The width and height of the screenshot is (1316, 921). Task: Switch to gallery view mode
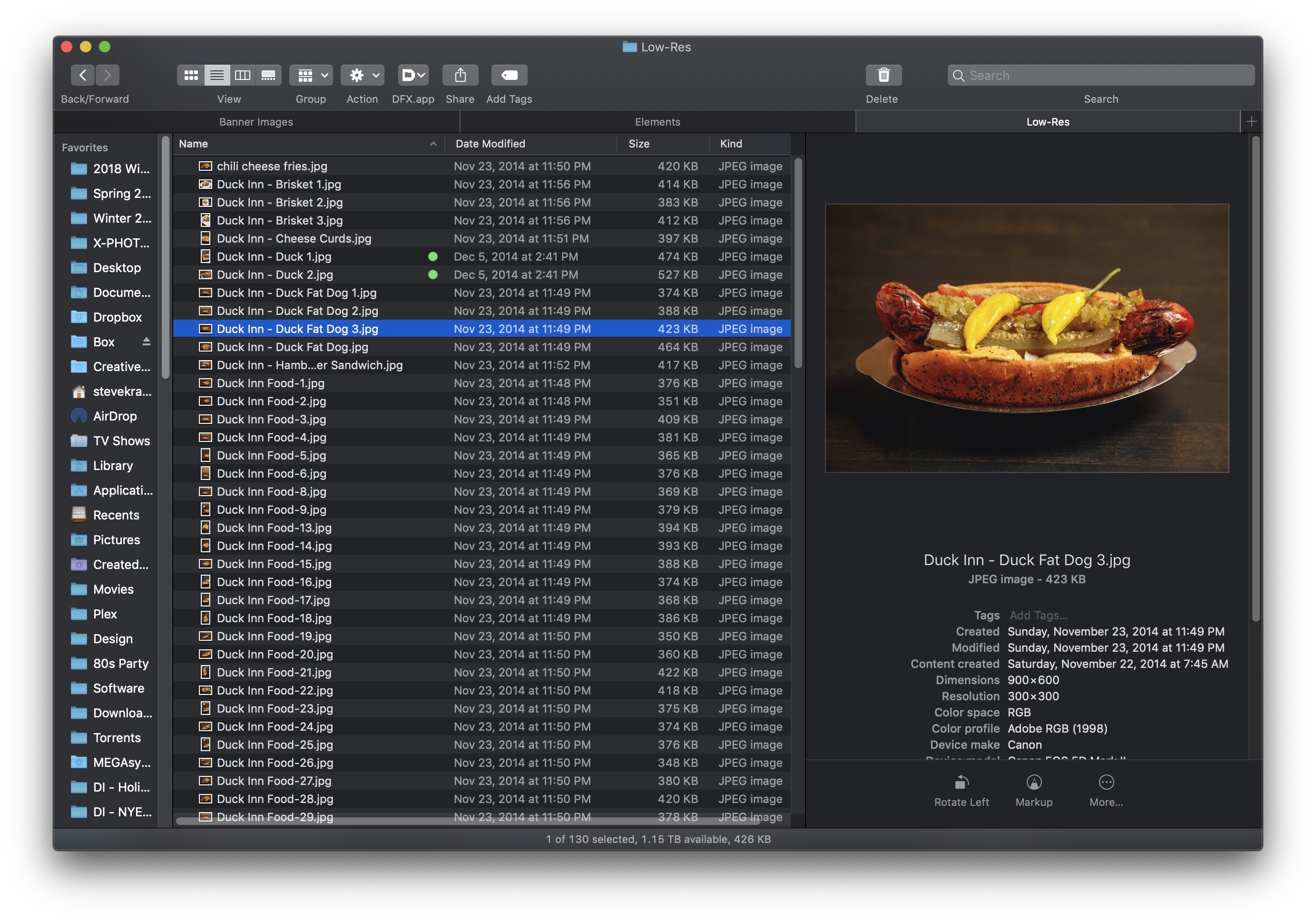[268, 75]
